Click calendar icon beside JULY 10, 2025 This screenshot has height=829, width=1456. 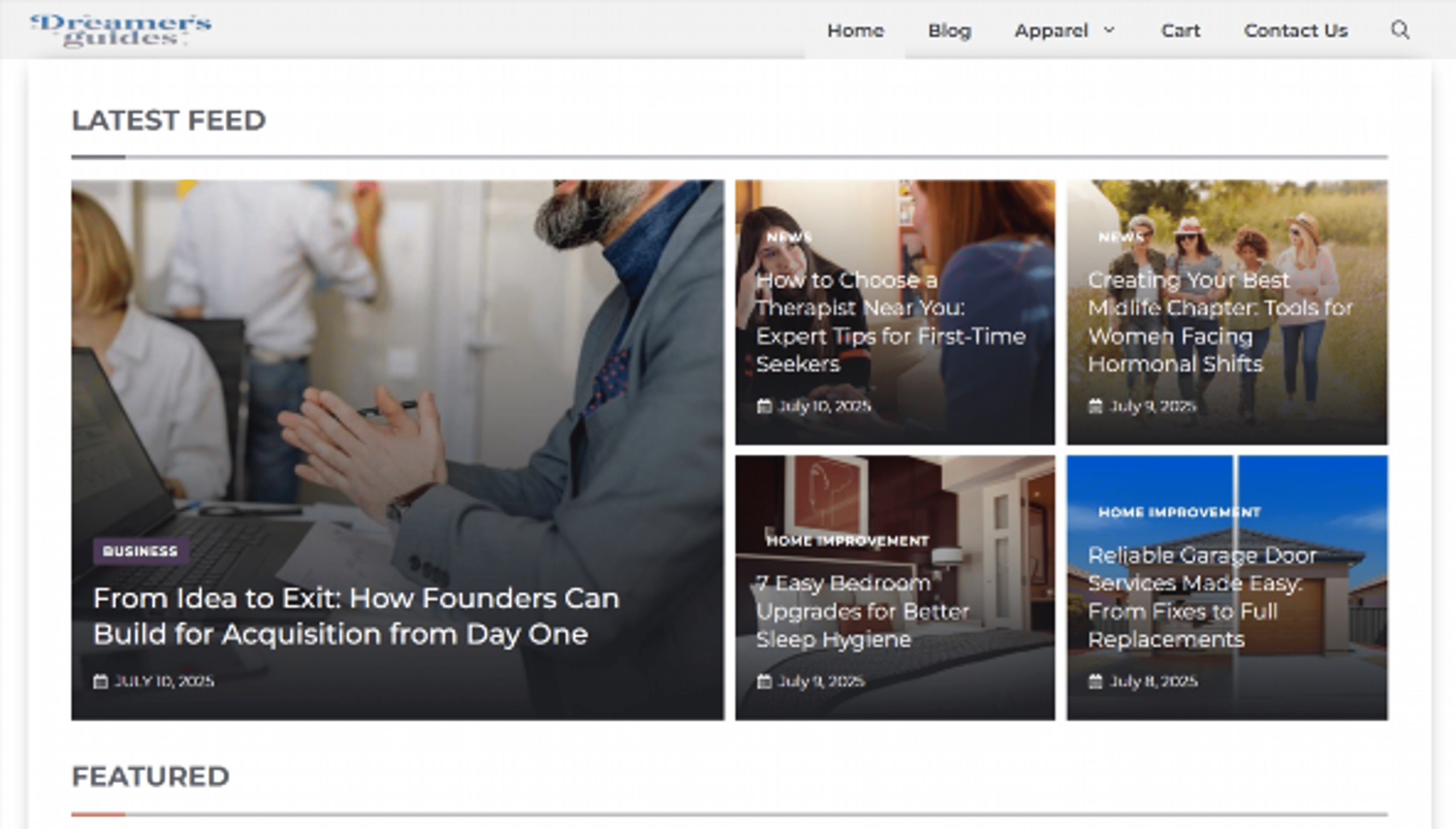tap(100, 681)
